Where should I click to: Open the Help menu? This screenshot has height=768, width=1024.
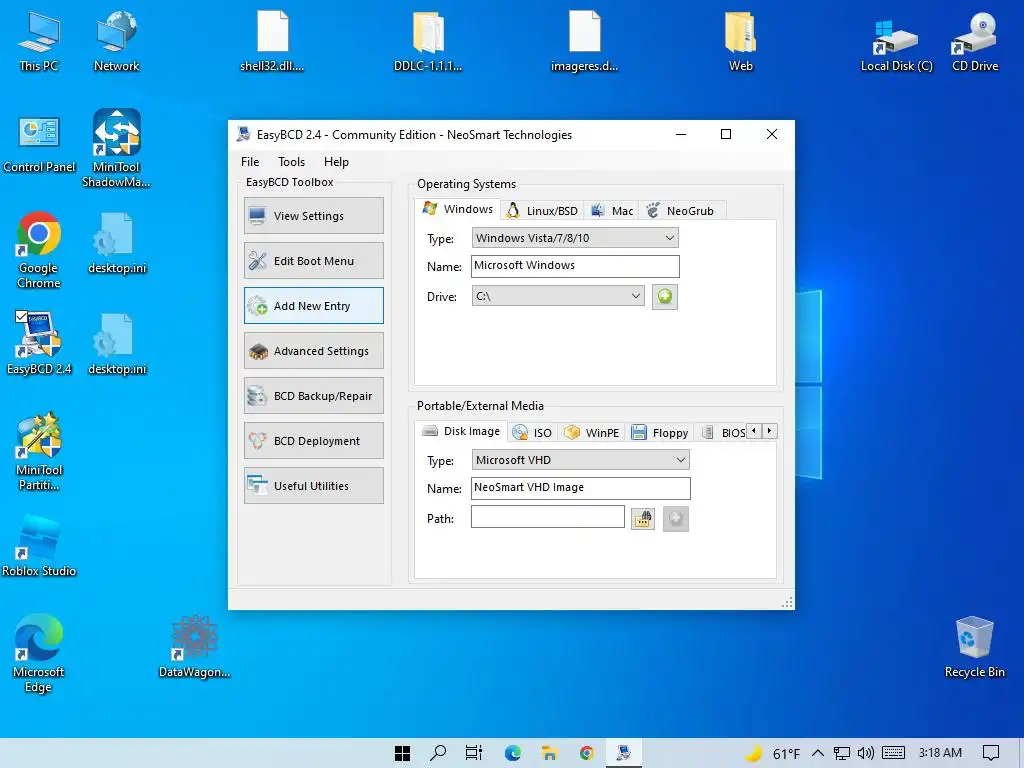(336, 162)
